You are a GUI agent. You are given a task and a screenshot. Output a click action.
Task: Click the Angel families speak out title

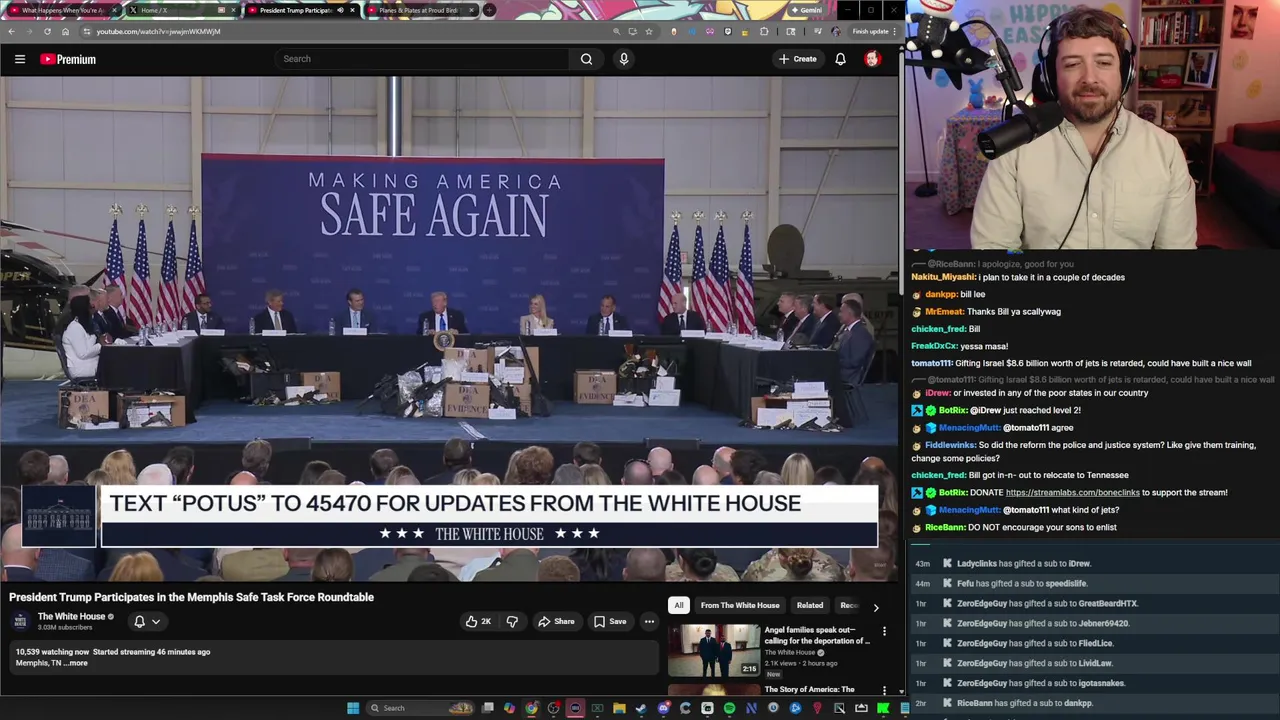click(816, 635)
